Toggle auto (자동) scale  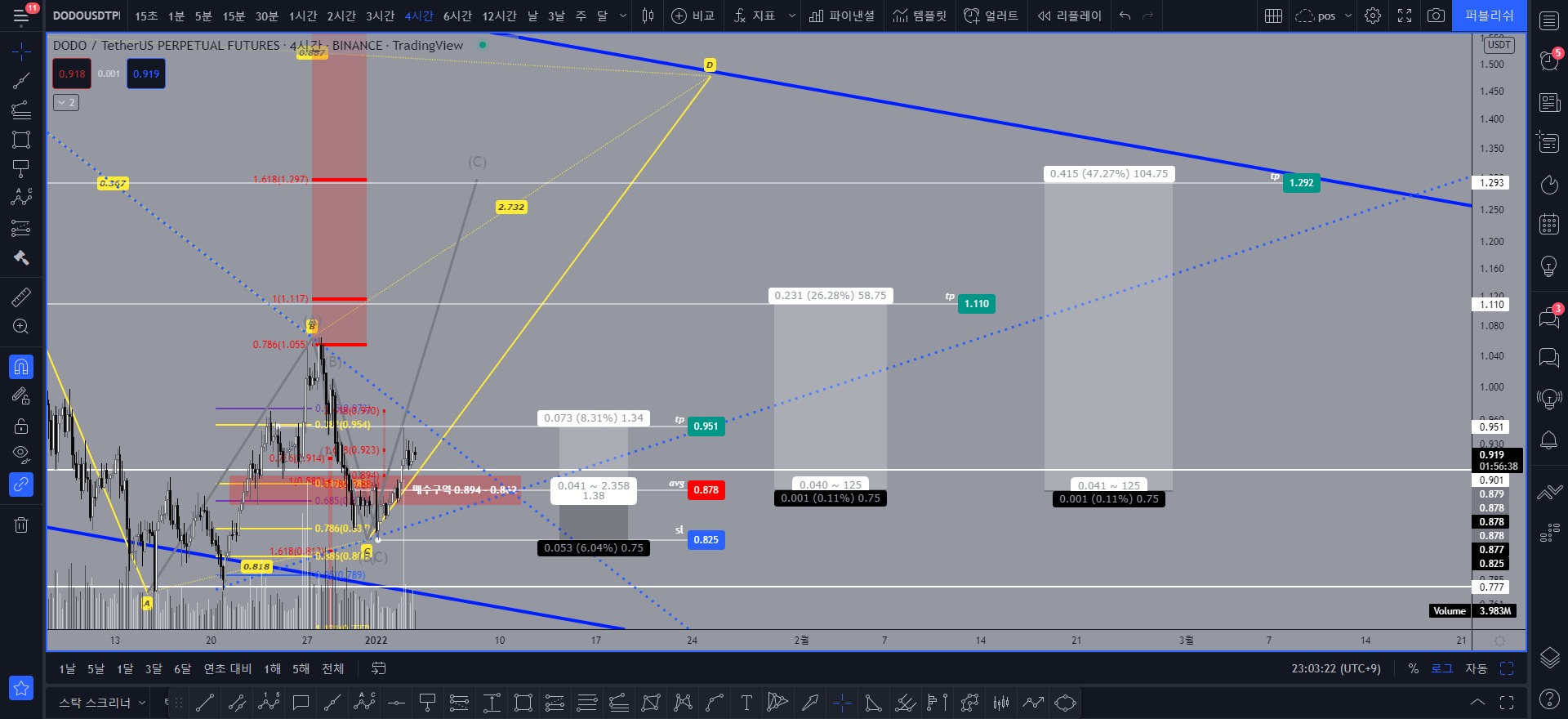pyautogui.click(x=1476, y=668)
